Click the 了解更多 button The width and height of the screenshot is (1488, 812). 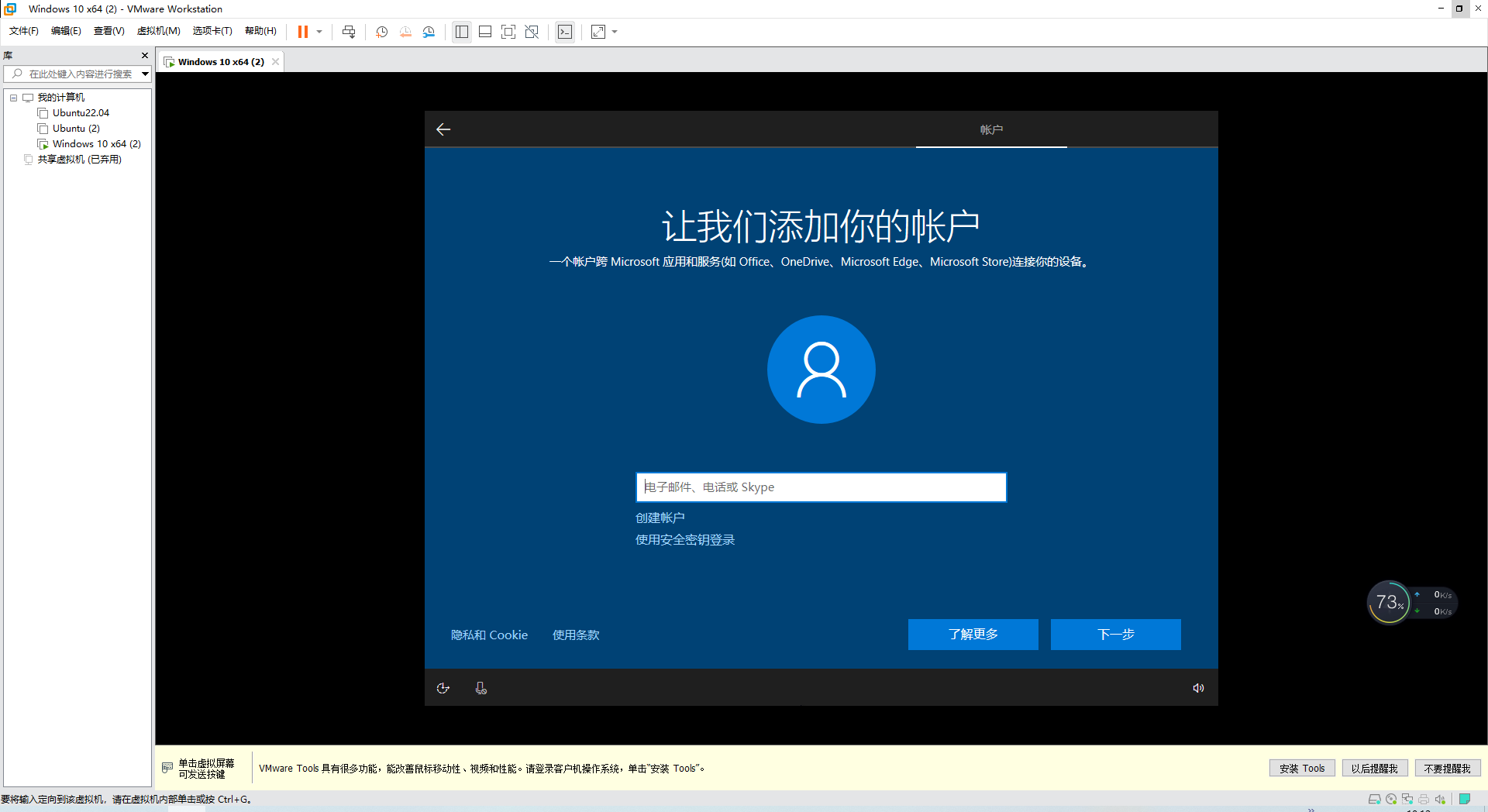(x=973, y=635)
